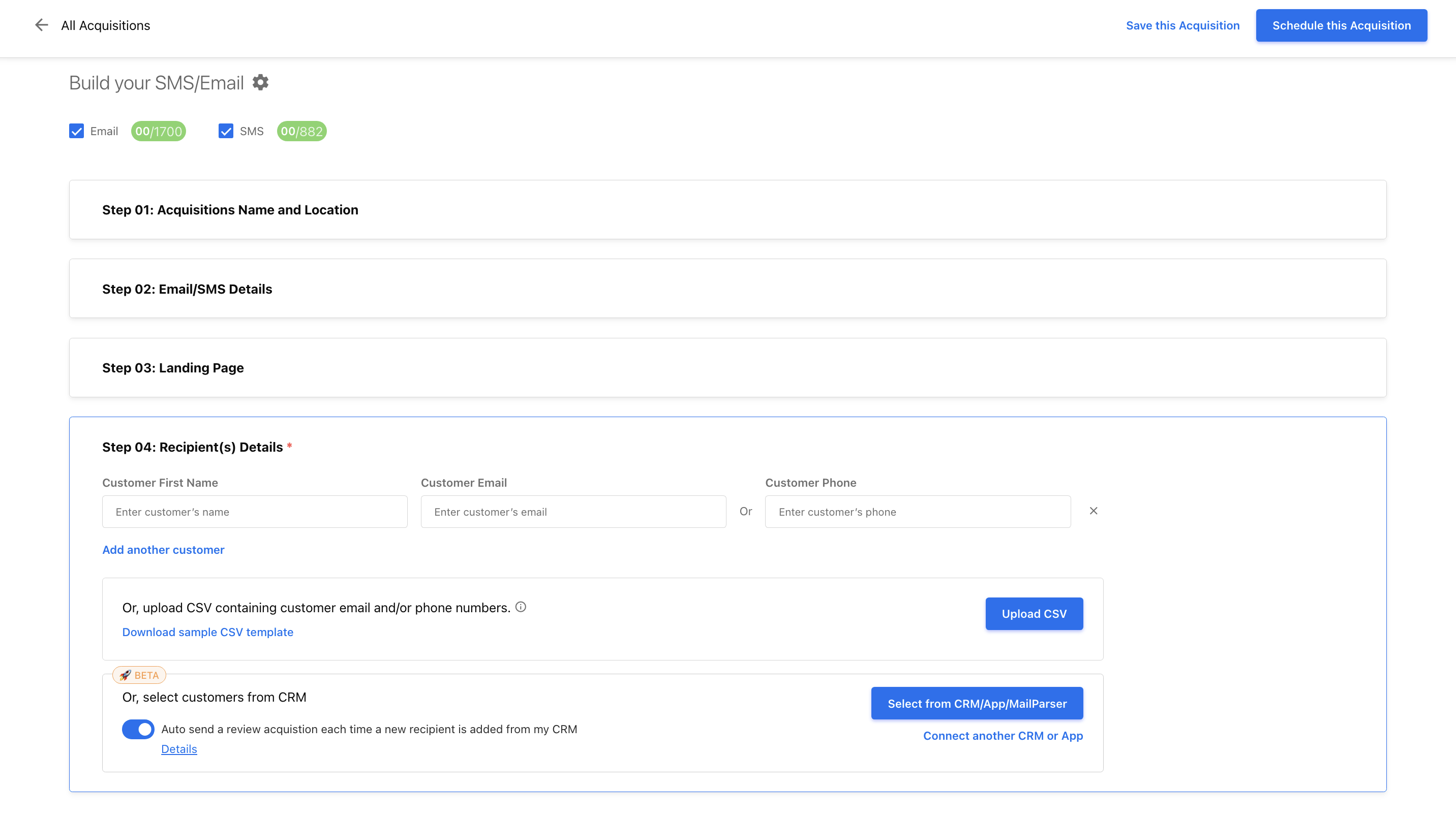Click the SMS character count badge
The height and width of the screenshot is (818, 1456).
[x=301, y=131]
